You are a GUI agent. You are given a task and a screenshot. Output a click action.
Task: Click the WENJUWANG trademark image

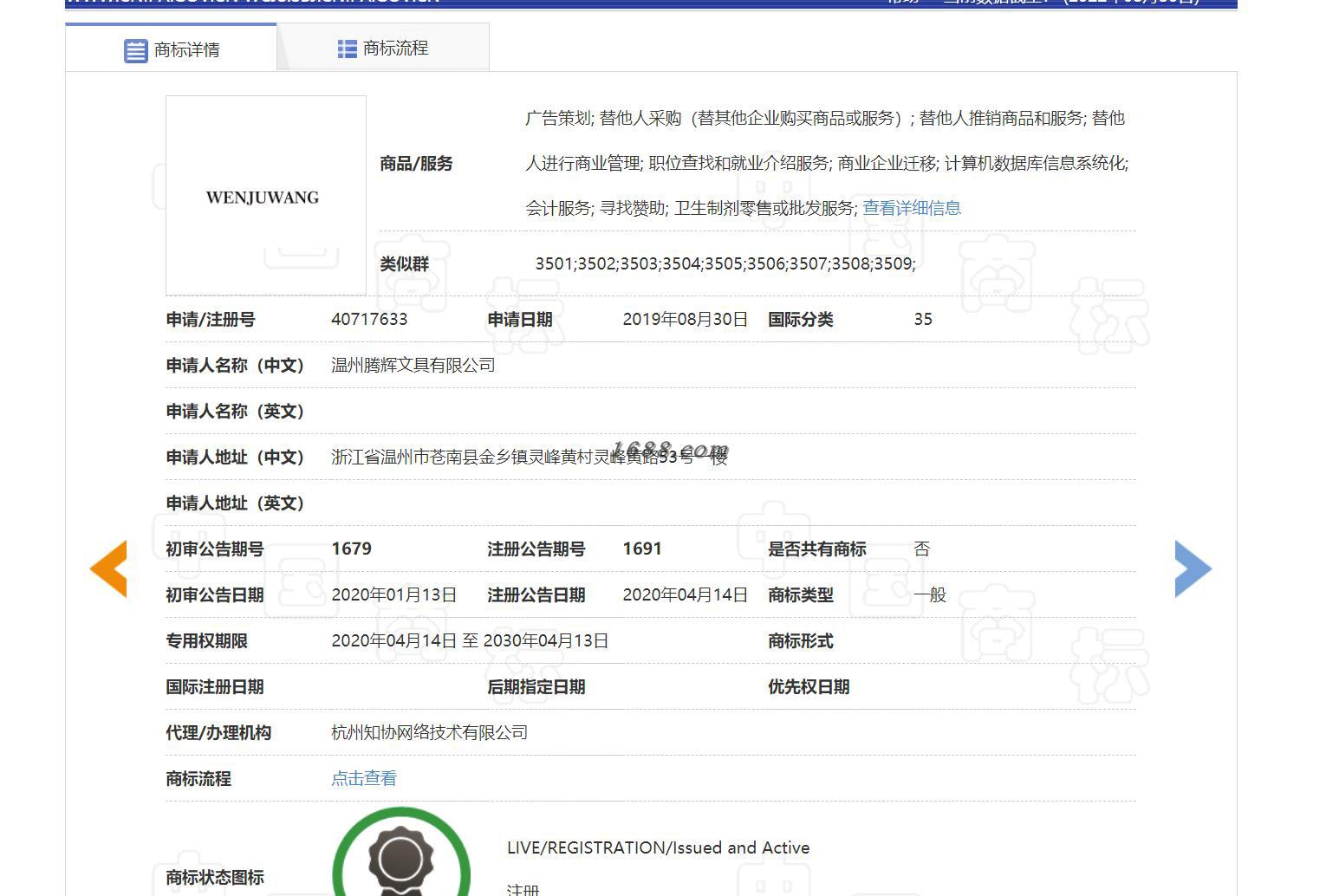(x=265, y=196)
